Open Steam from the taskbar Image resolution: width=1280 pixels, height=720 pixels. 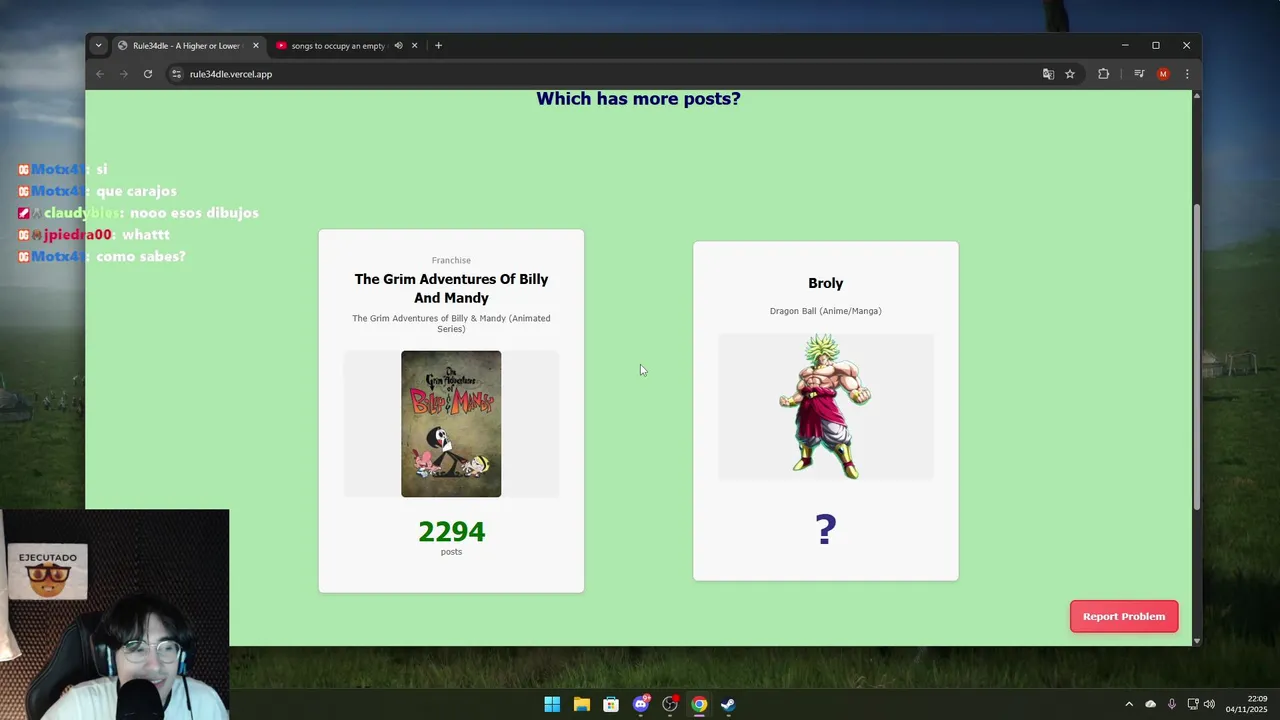[728, 704]
